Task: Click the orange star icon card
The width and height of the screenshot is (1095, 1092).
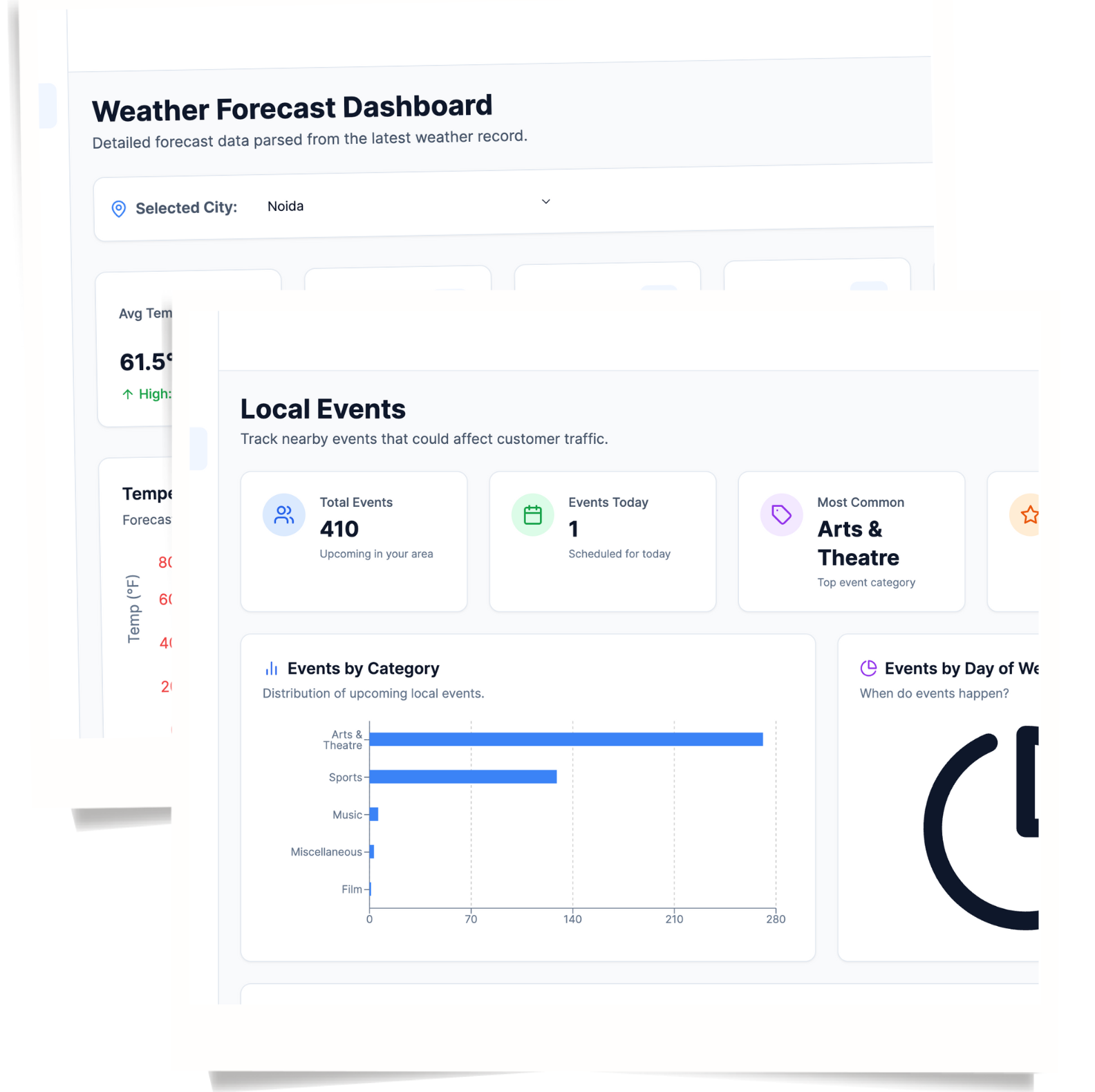Action: click(1029, 515)
